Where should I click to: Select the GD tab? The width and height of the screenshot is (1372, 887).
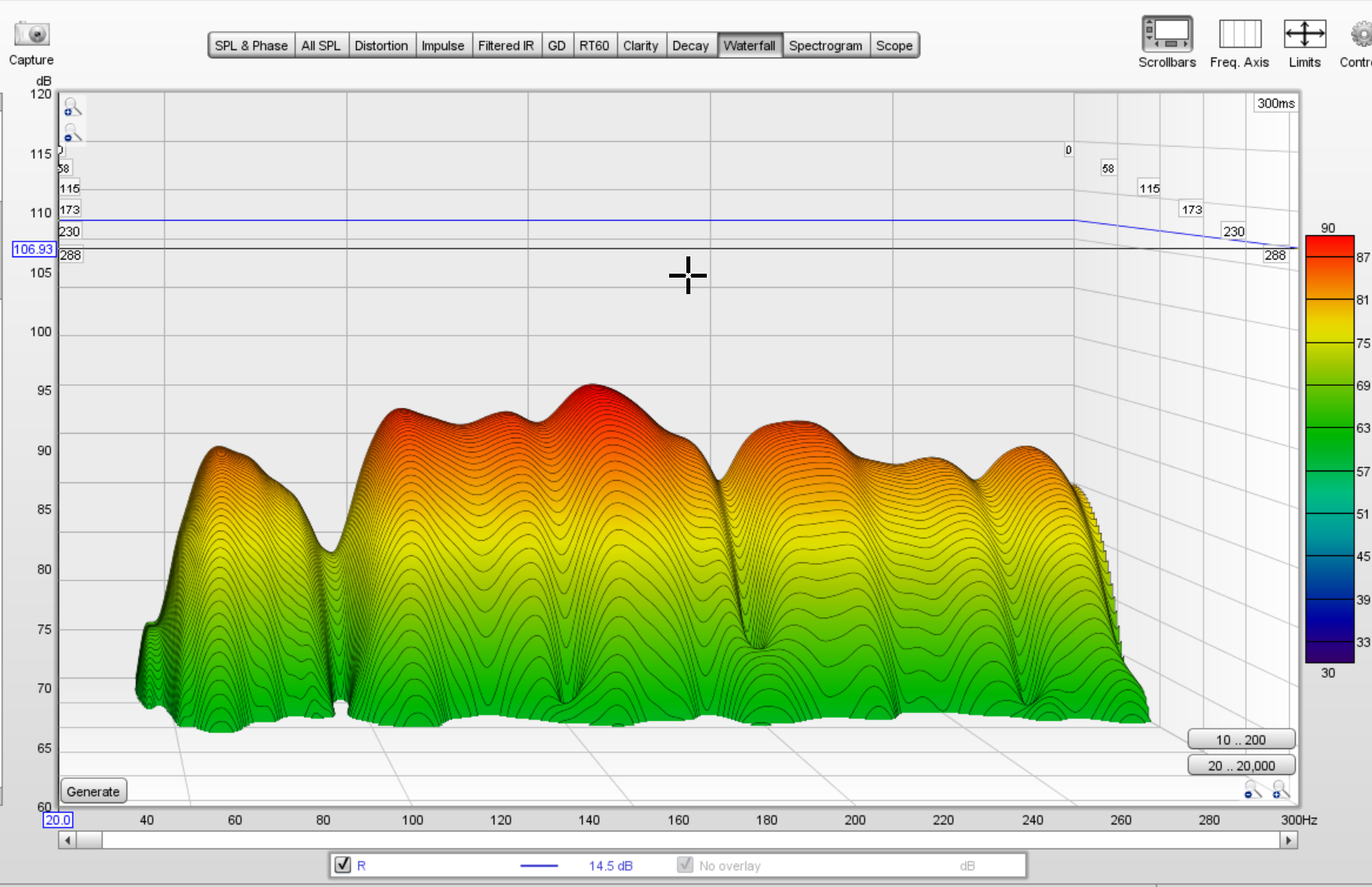(557, 45)
